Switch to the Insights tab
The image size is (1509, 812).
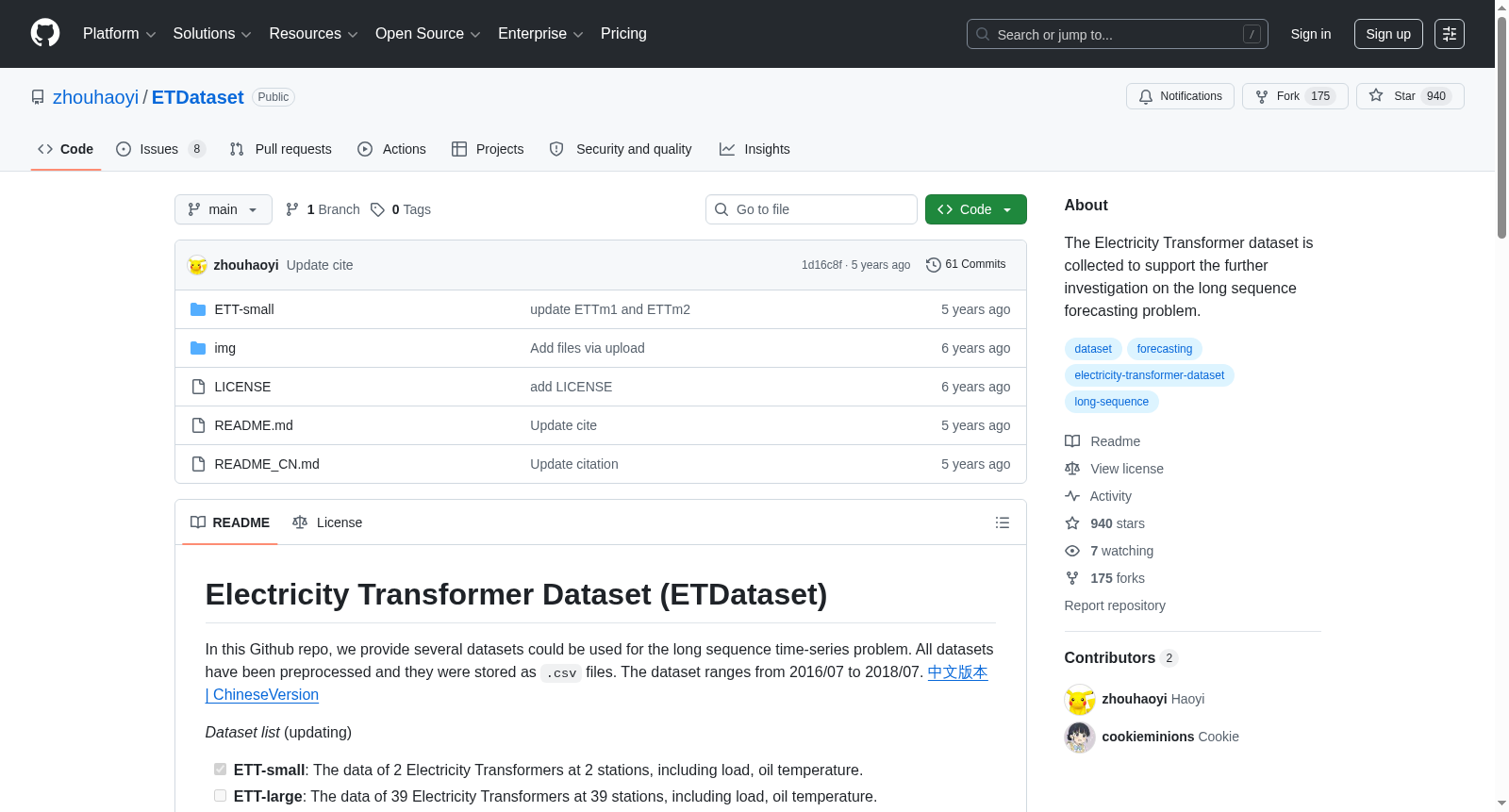[x=754, y=149]
